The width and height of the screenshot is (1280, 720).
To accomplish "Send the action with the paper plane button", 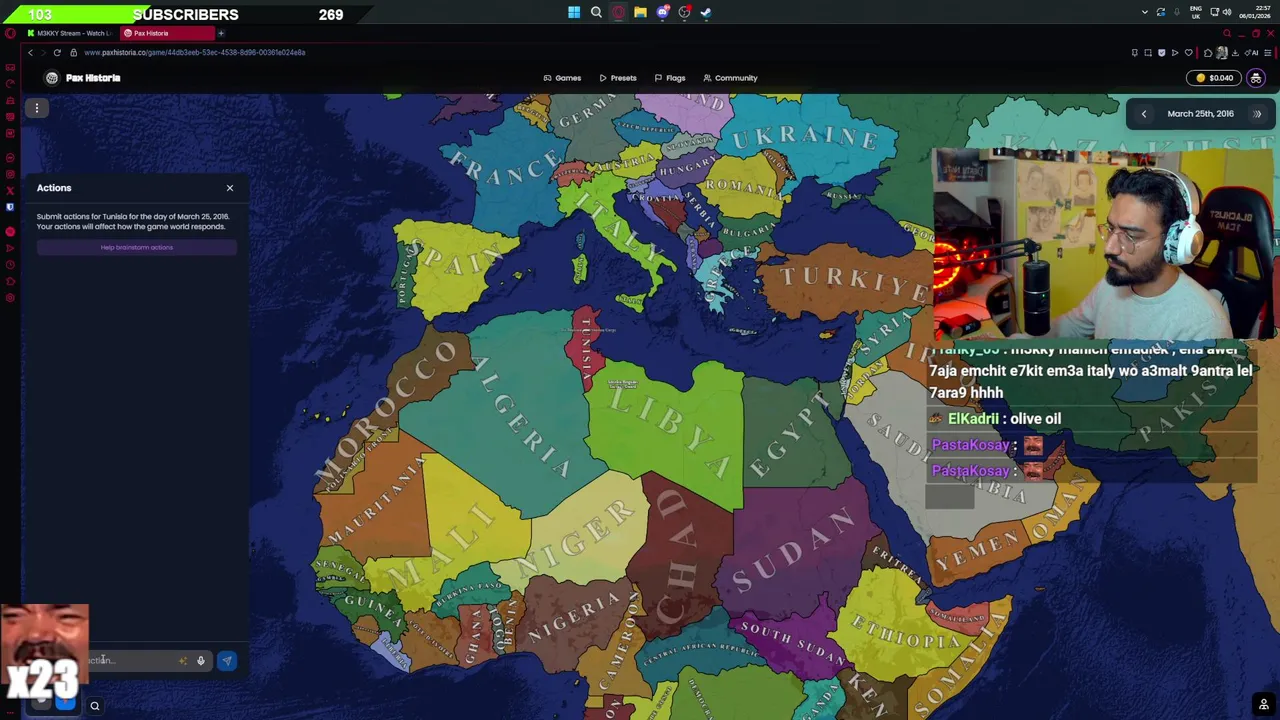I will coord(227,661).
